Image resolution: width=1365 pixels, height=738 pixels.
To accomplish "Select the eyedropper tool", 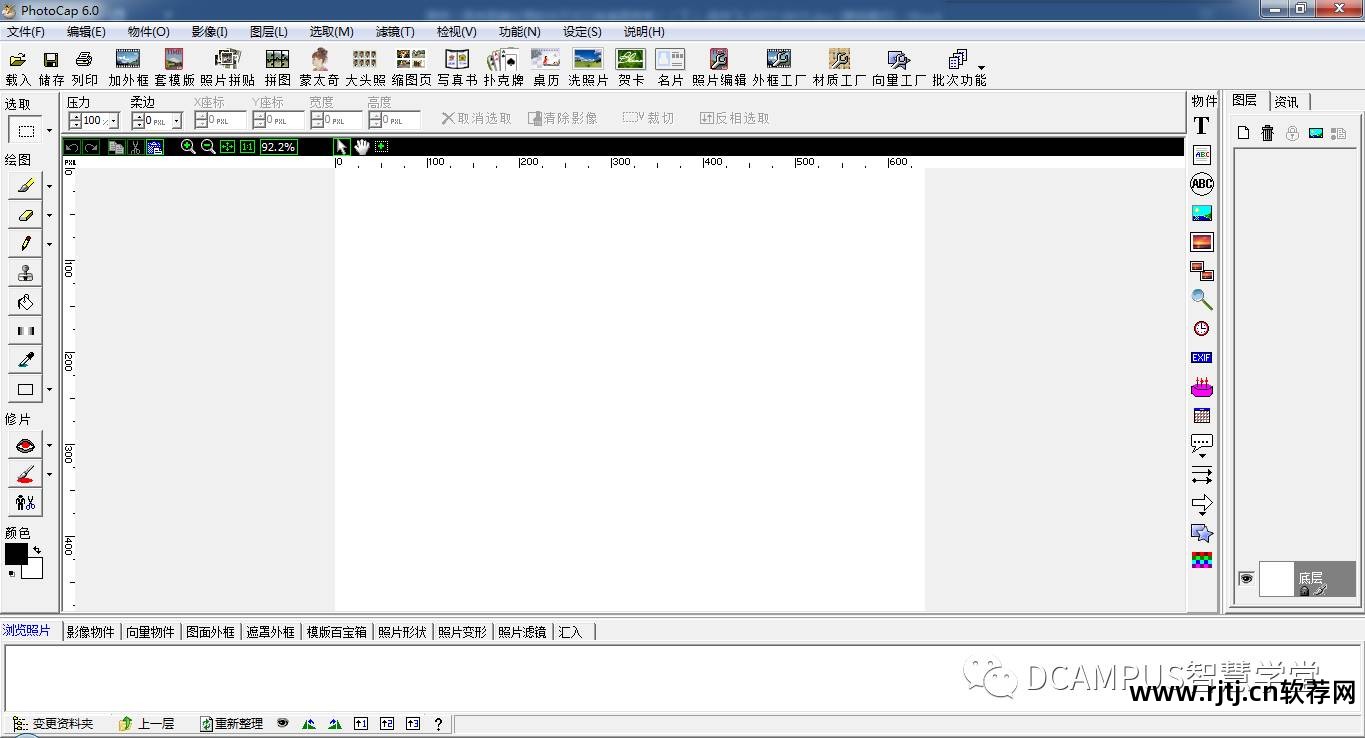I will click(x=25, y=360).
